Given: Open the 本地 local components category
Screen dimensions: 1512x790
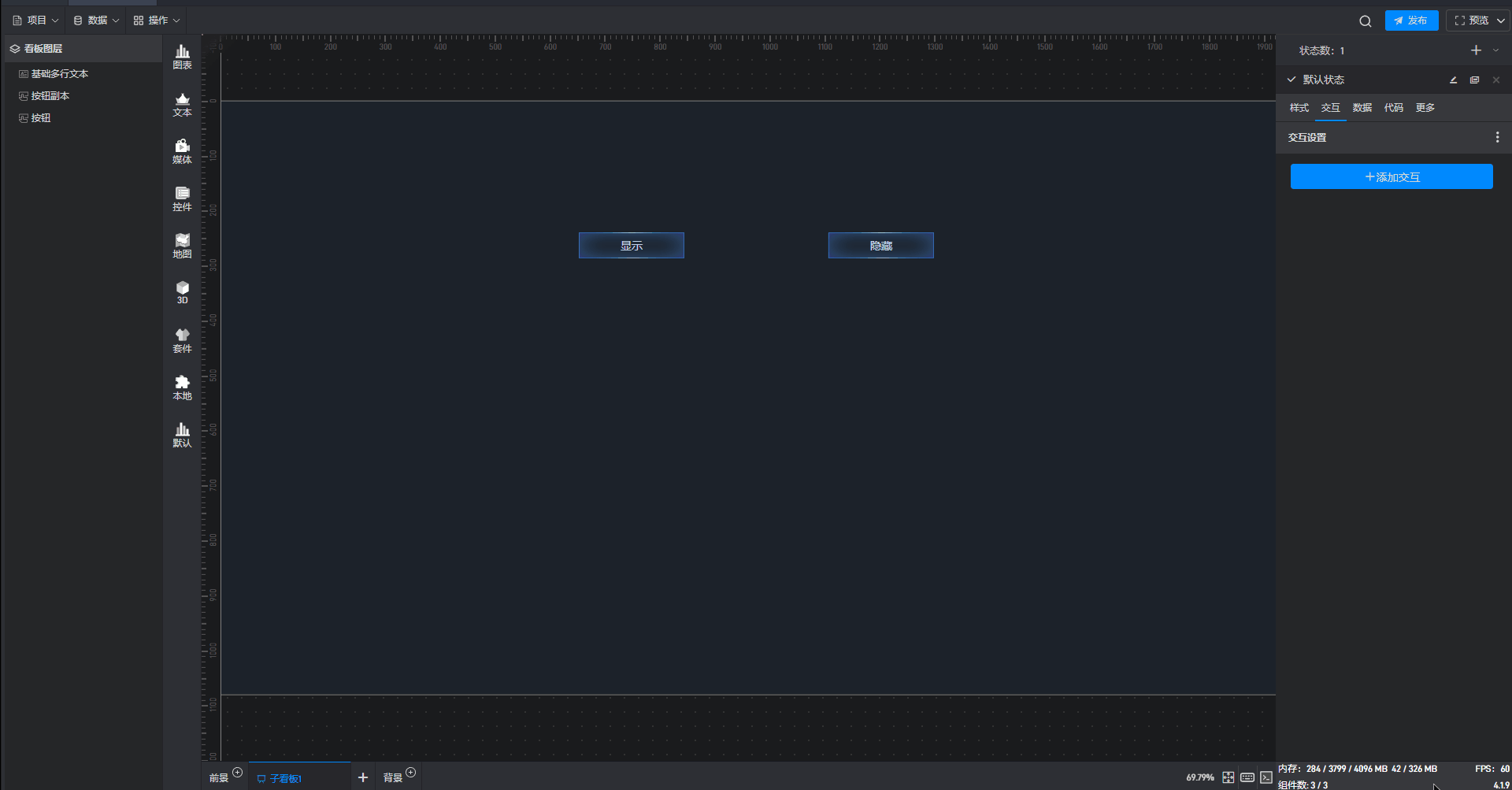Looking at the screenshot, I should click(x=182, y=388).
